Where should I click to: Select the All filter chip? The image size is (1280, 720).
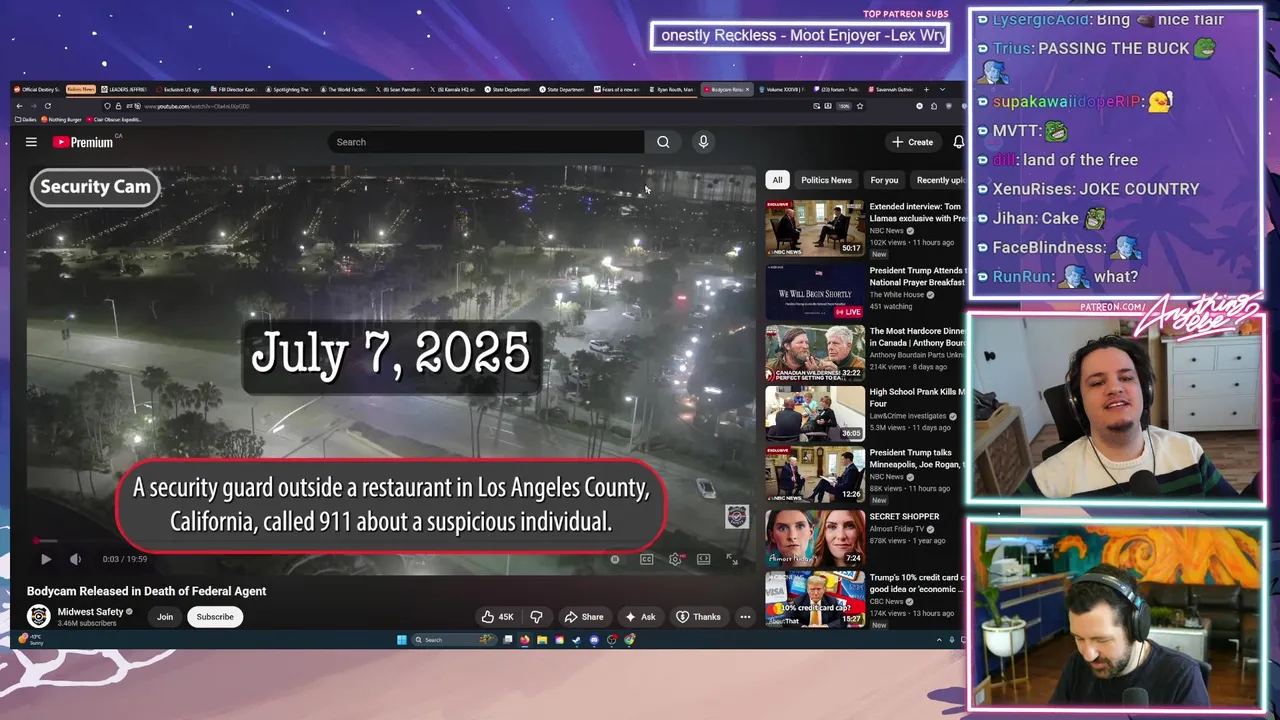[x=777, y=180]
